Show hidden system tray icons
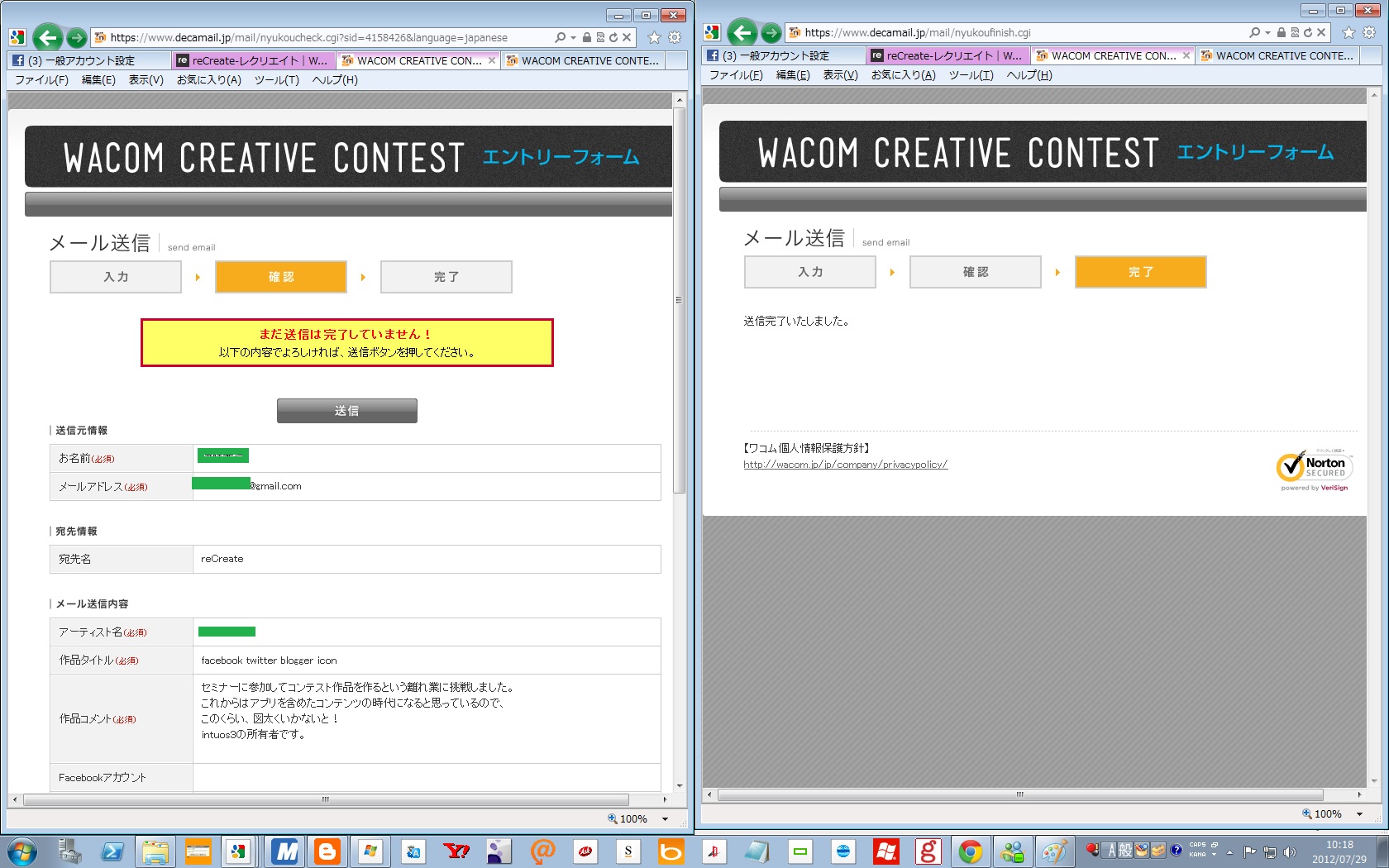Screen dimensions: 1389x868 click(x=1229, y=852)
